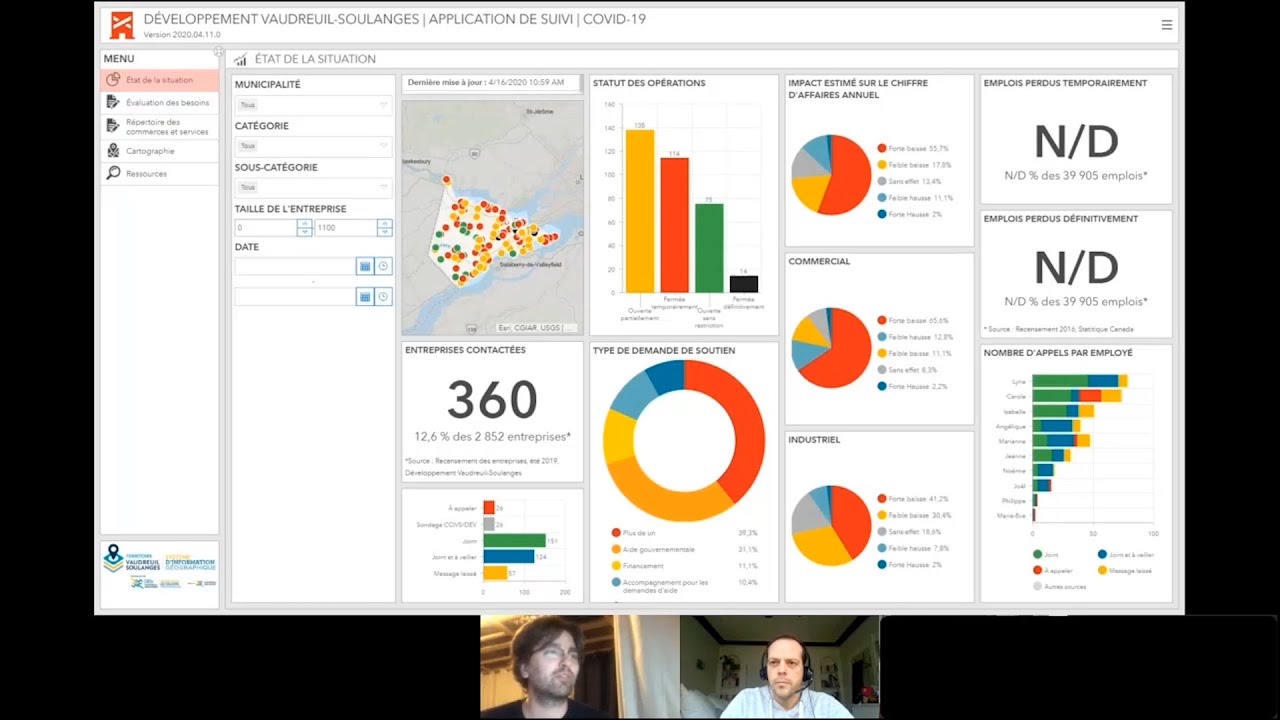1280x720 pixels.
Task: Decrease the maximum enterprise size with down arrow
Action: coord(384,232)
